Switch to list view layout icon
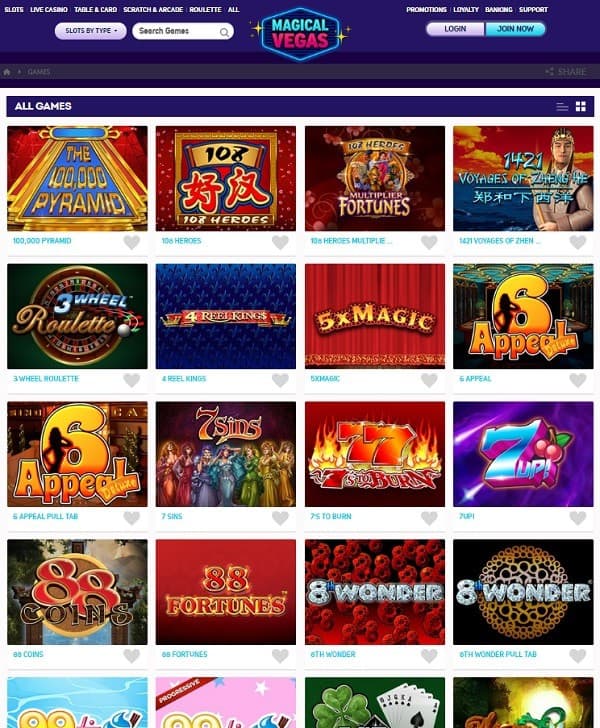The height and width of the screenshot is (728, 600). [x=562, y=106]
